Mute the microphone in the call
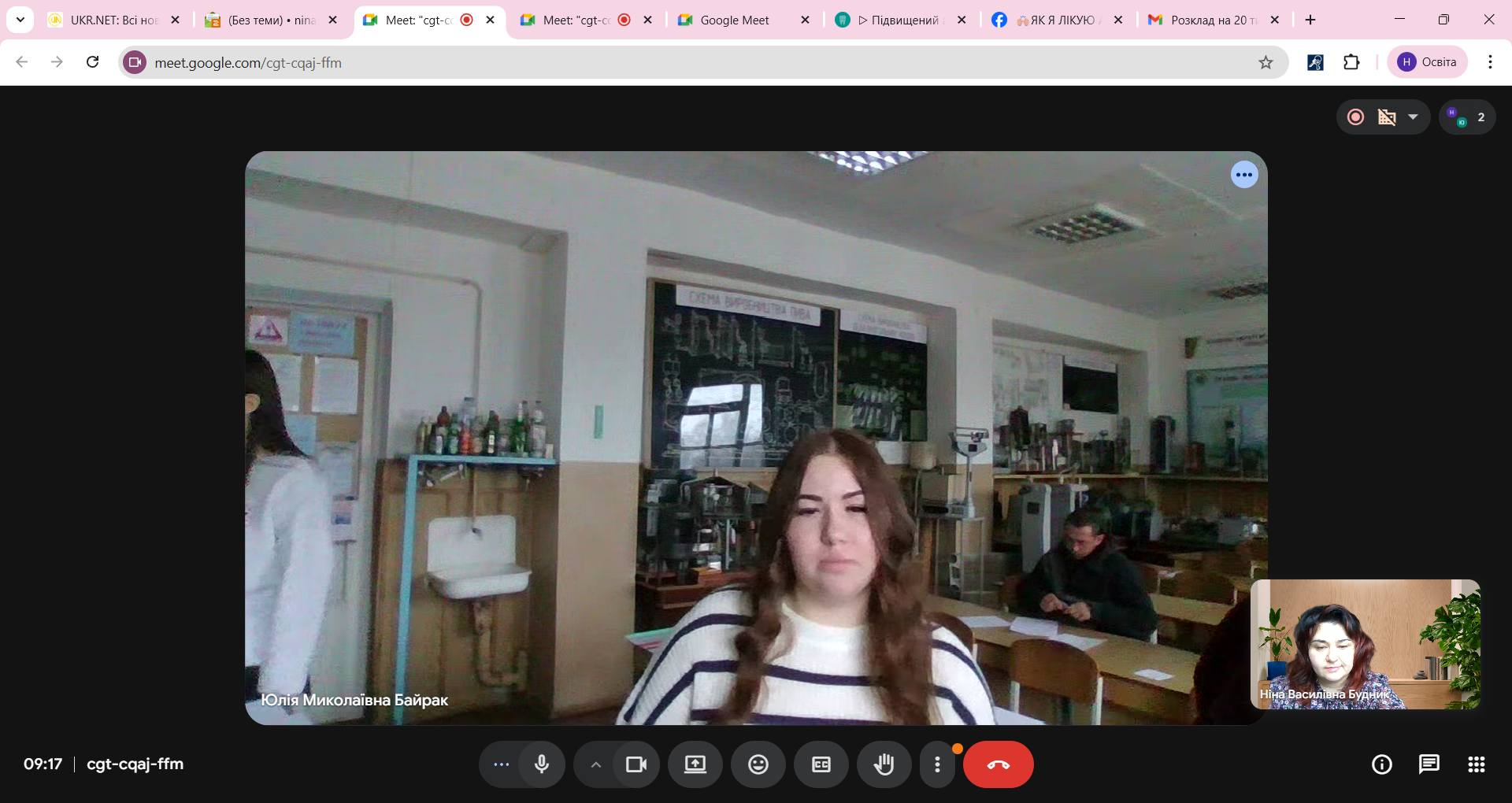 click(542, 764)
